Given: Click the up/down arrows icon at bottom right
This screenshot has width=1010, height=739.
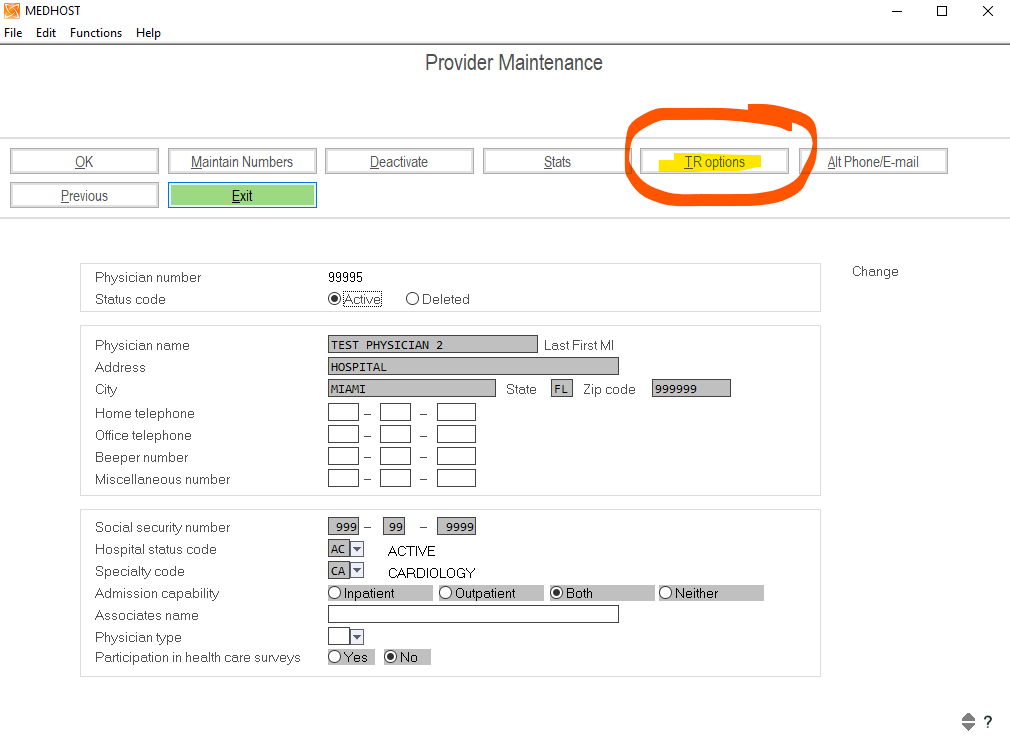Looking at the screenshot, I should 968,722.
